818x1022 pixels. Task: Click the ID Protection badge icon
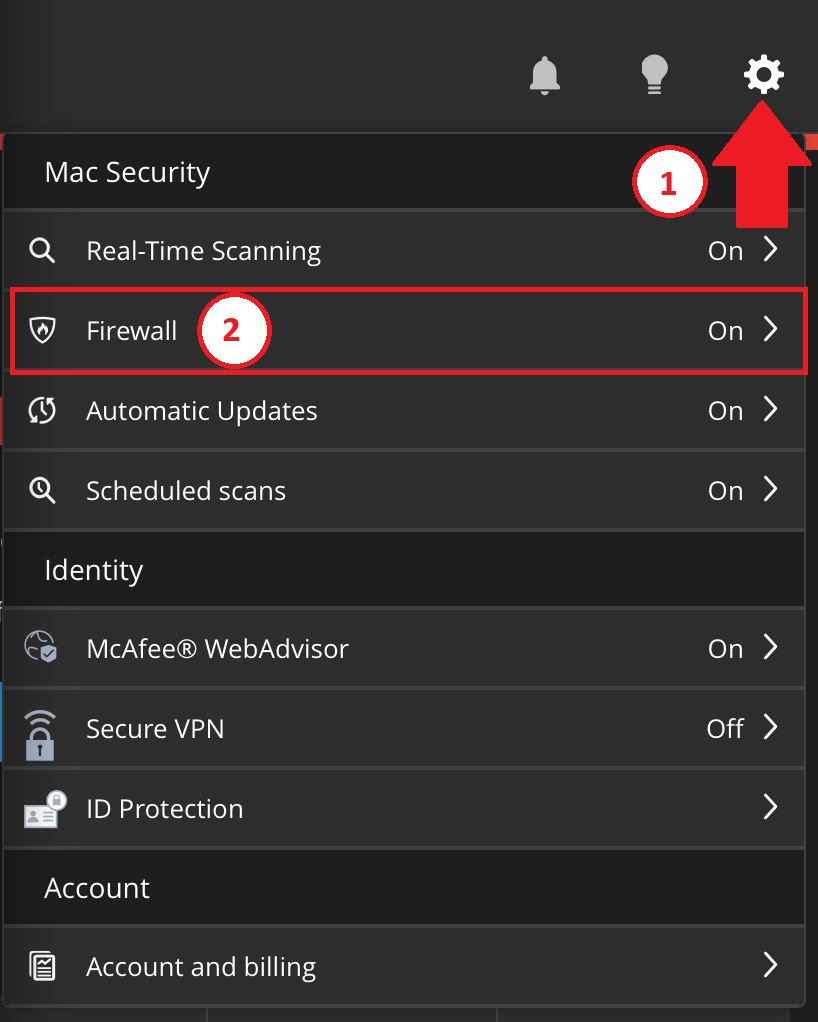[42, 808]
